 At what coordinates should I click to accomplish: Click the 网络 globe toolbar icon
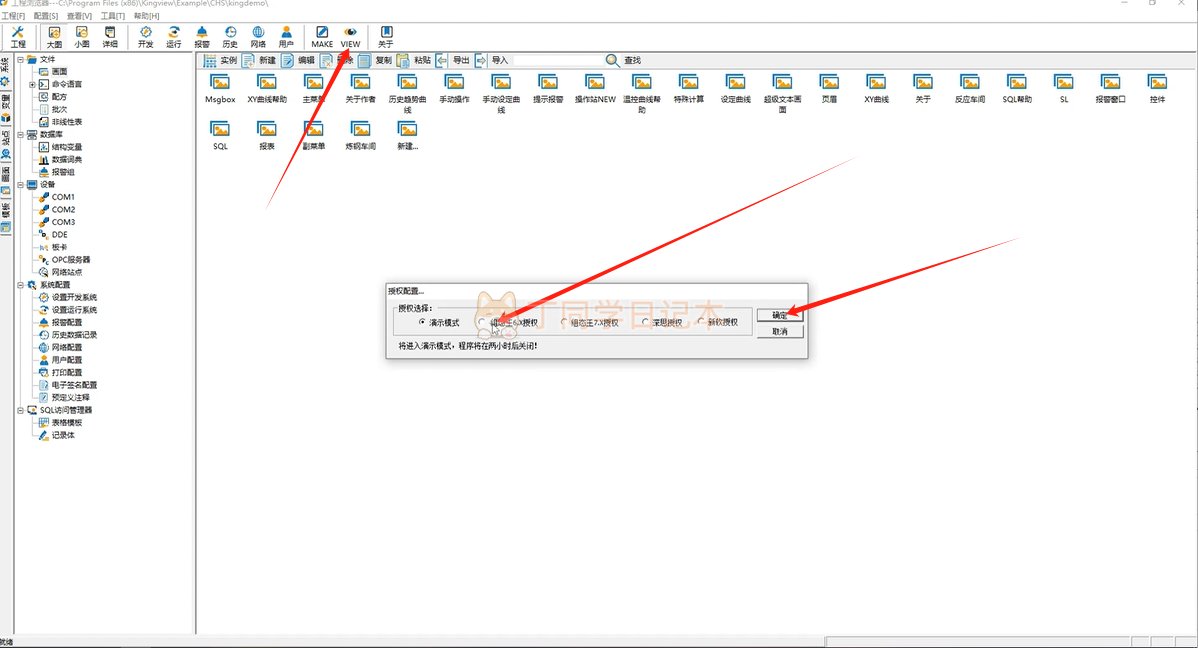(258, 37)
